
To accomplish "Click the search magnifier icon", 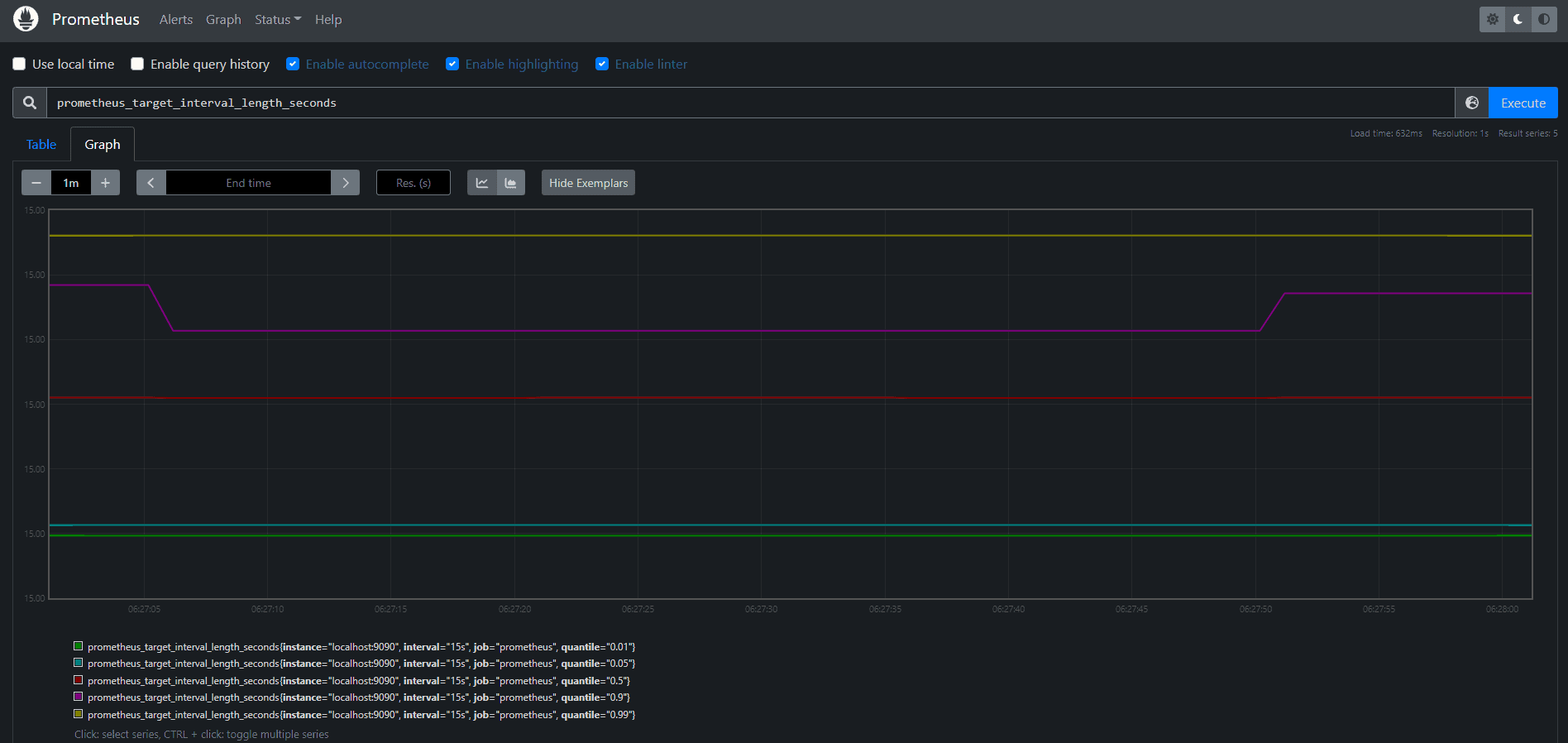I will click(30, 103).
